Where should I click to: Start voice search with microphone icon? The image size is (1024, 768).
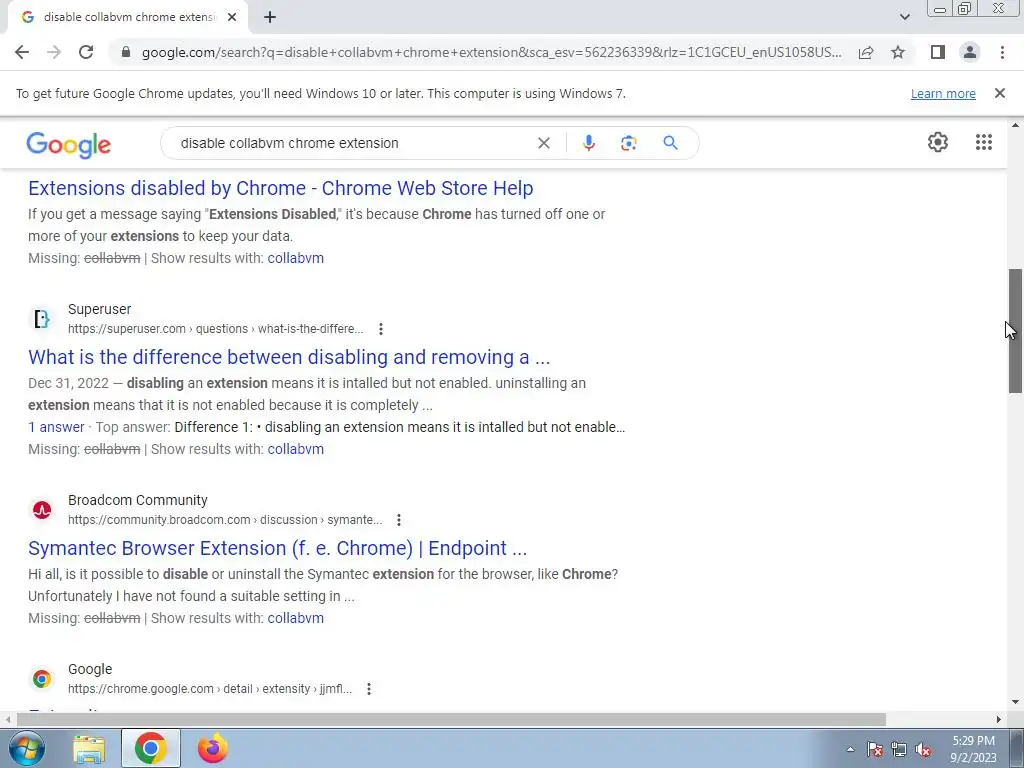pyautogui.click(x=588, y=143)
